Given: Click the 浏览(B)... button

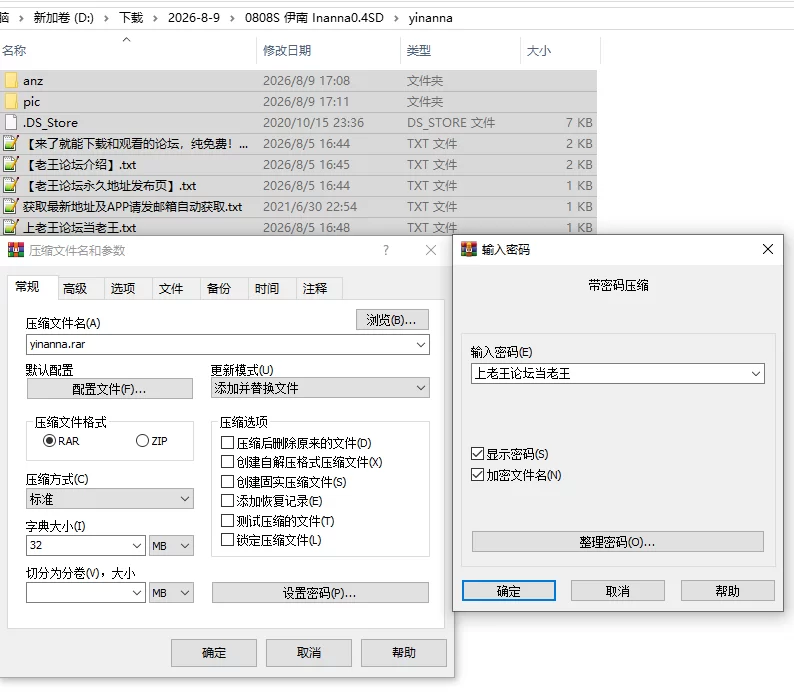Looking at the screenshot, I should tap(392, 320).
